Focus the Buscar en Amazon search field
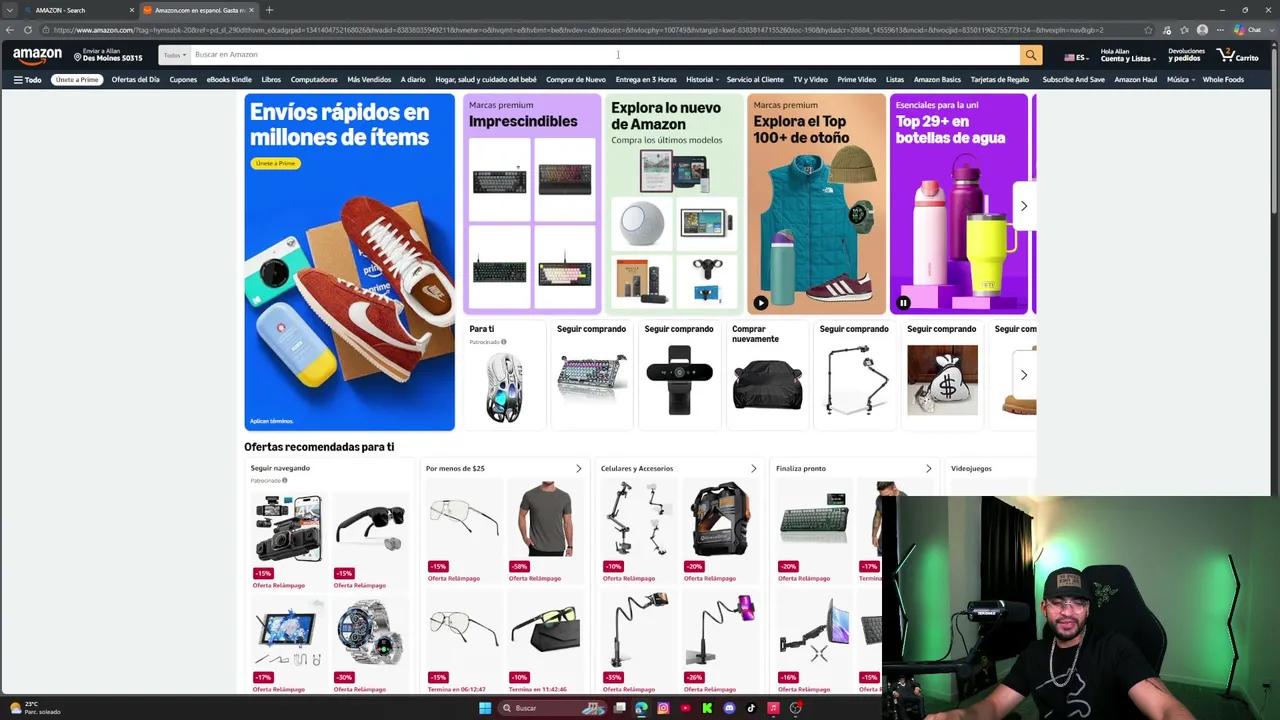Image resolution: width=1280 pixels, height=720 pixels. pos(605,55)
